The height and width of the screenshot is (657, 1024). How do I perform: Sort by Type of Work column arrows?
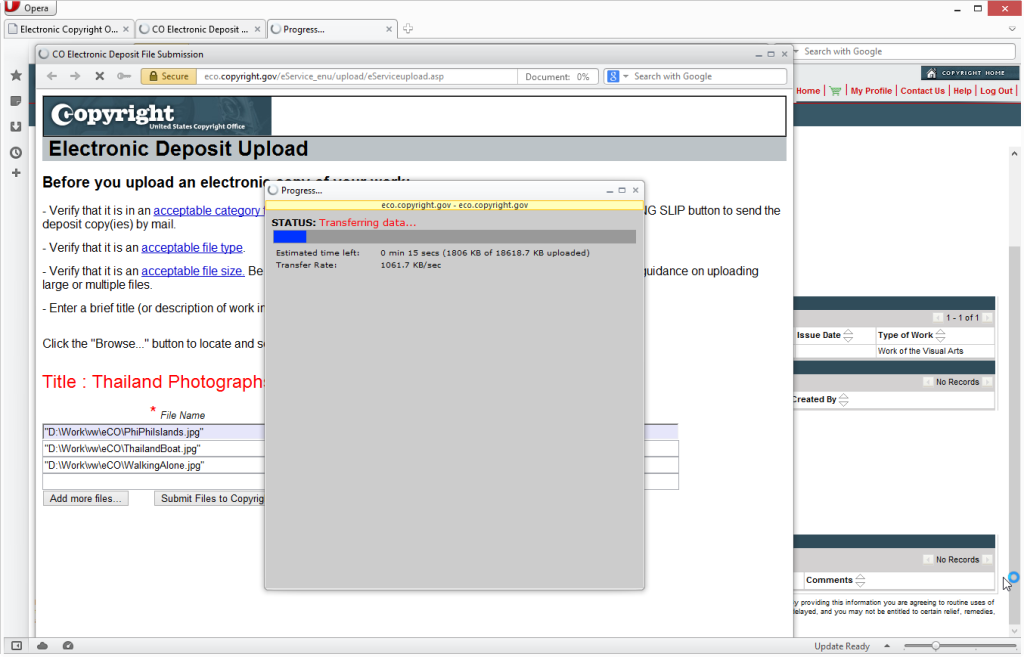(940, 336)
